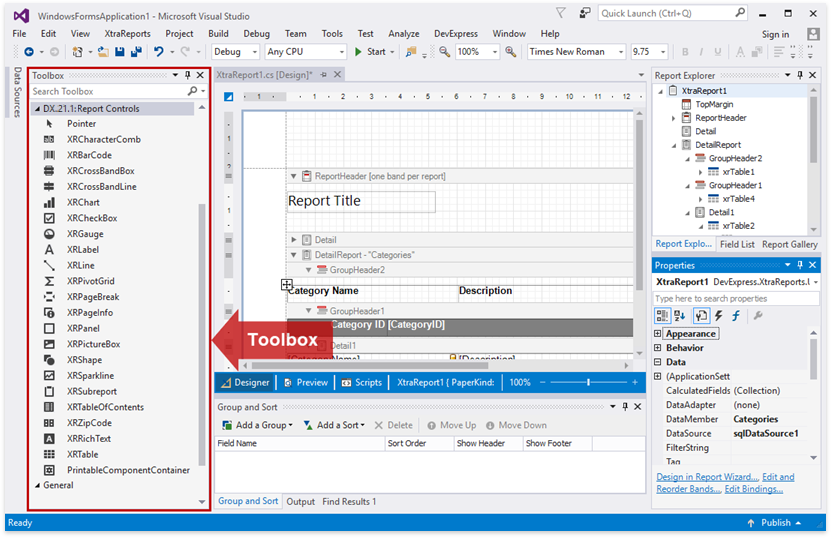This screenshot has width=831, height=538.
Task: Click the Edit Bindings link
Action: tap(754, 489)
